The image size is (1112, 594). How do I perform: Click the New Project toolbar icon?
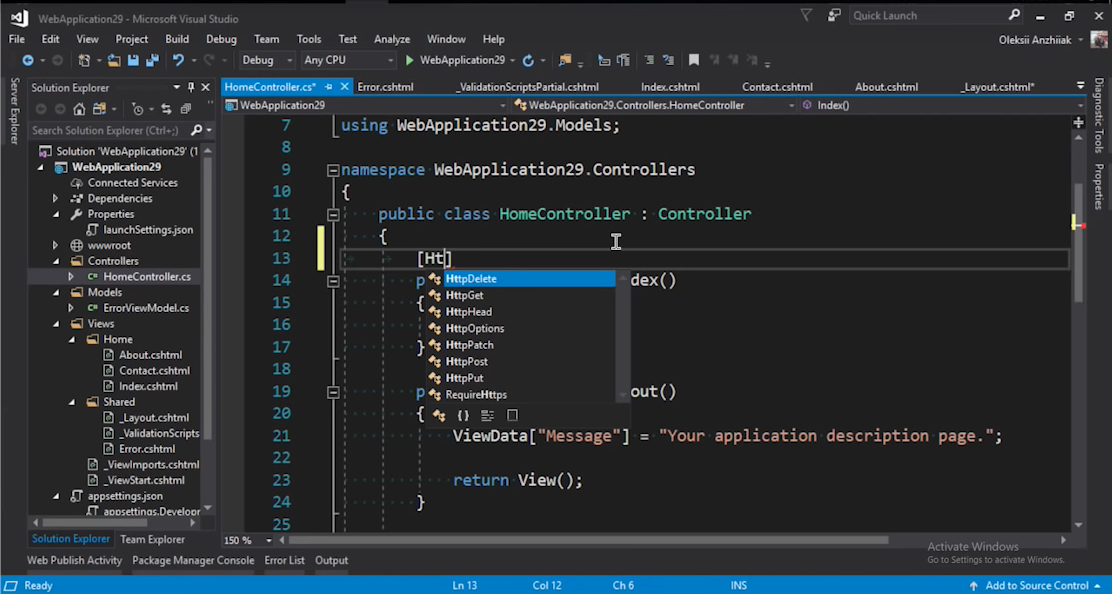coord(84,60)
